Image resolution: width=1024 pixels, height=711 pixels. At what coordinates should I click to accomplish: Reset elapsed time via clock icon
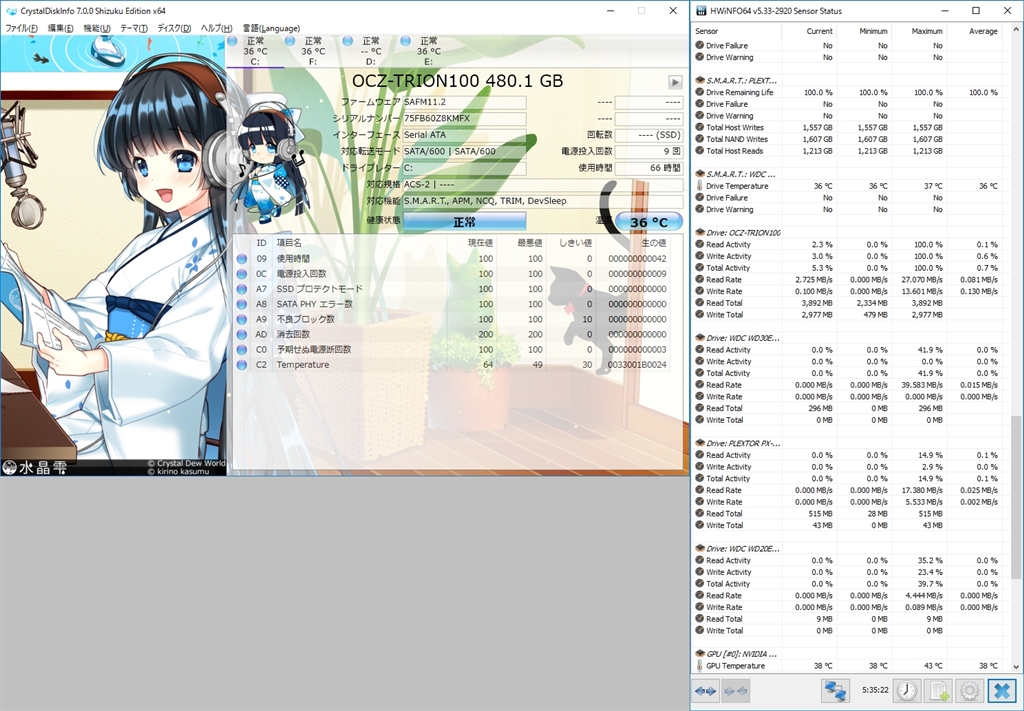point(907,690)
